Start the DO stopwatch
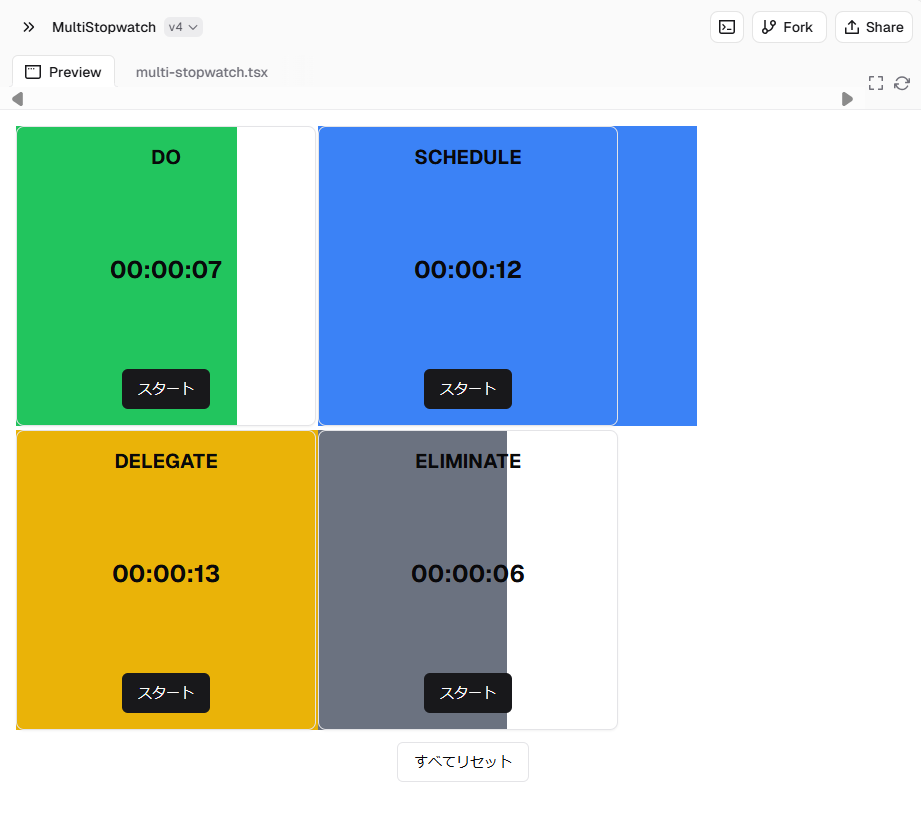 tap(166, 389)
